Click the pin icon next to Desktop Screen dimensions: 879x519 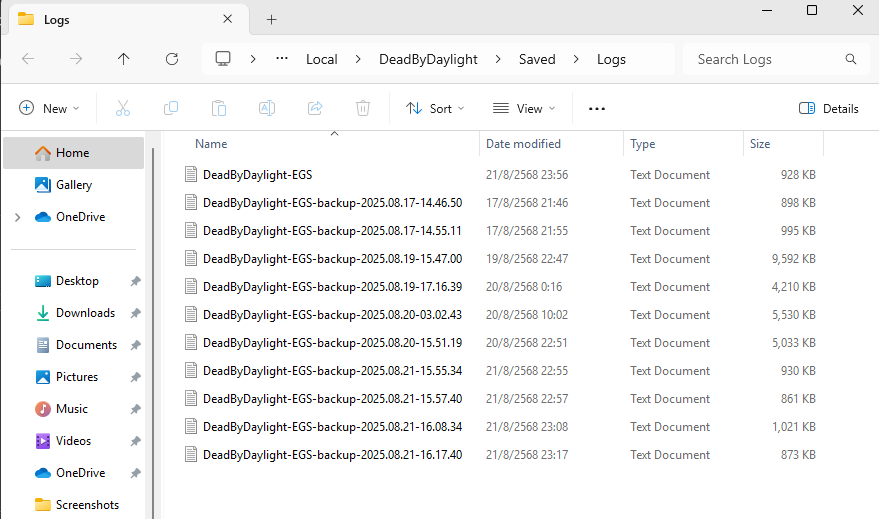135,281
